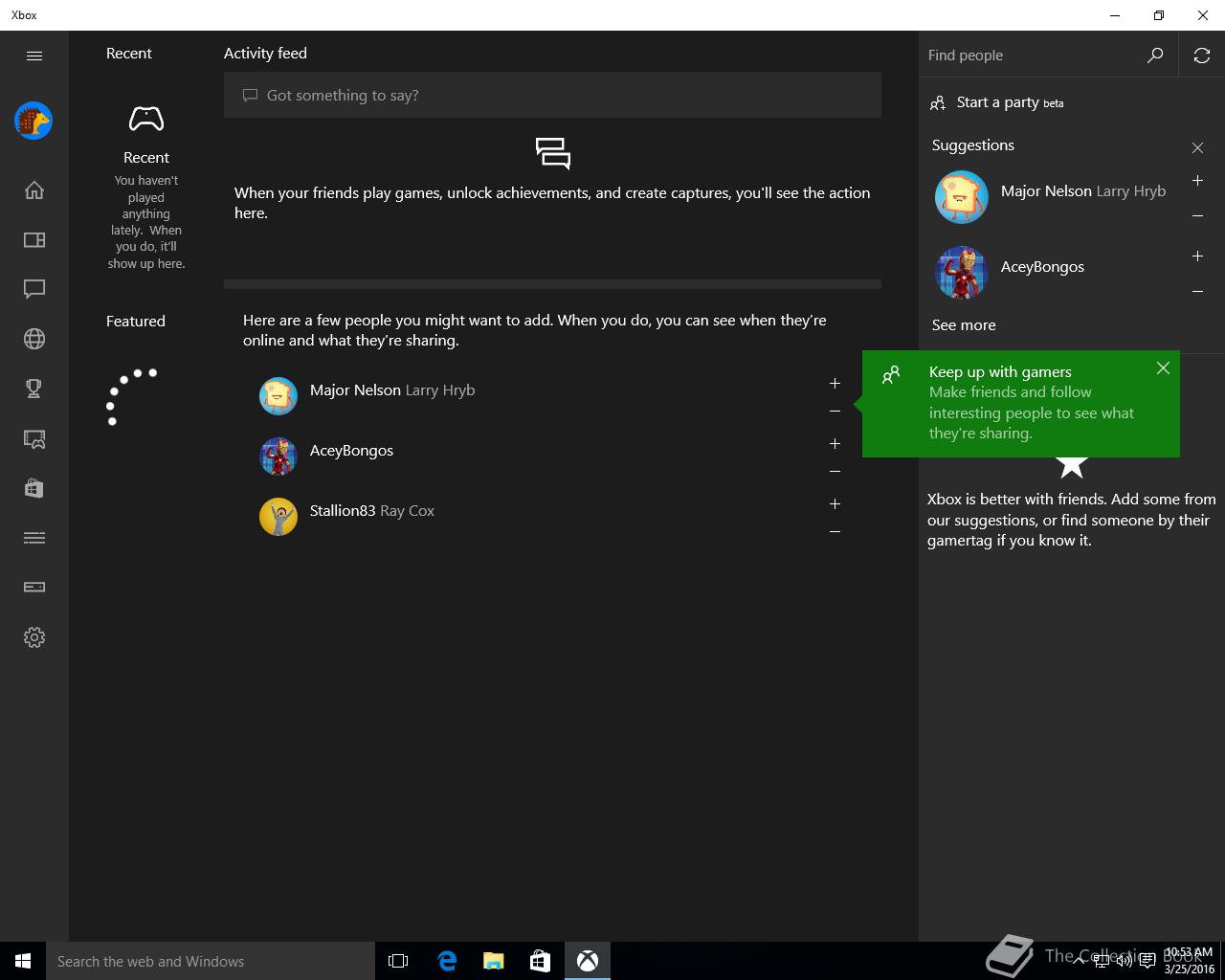Close the Keep up with gamers tip
The image size is (1225, 980).
1163,368
